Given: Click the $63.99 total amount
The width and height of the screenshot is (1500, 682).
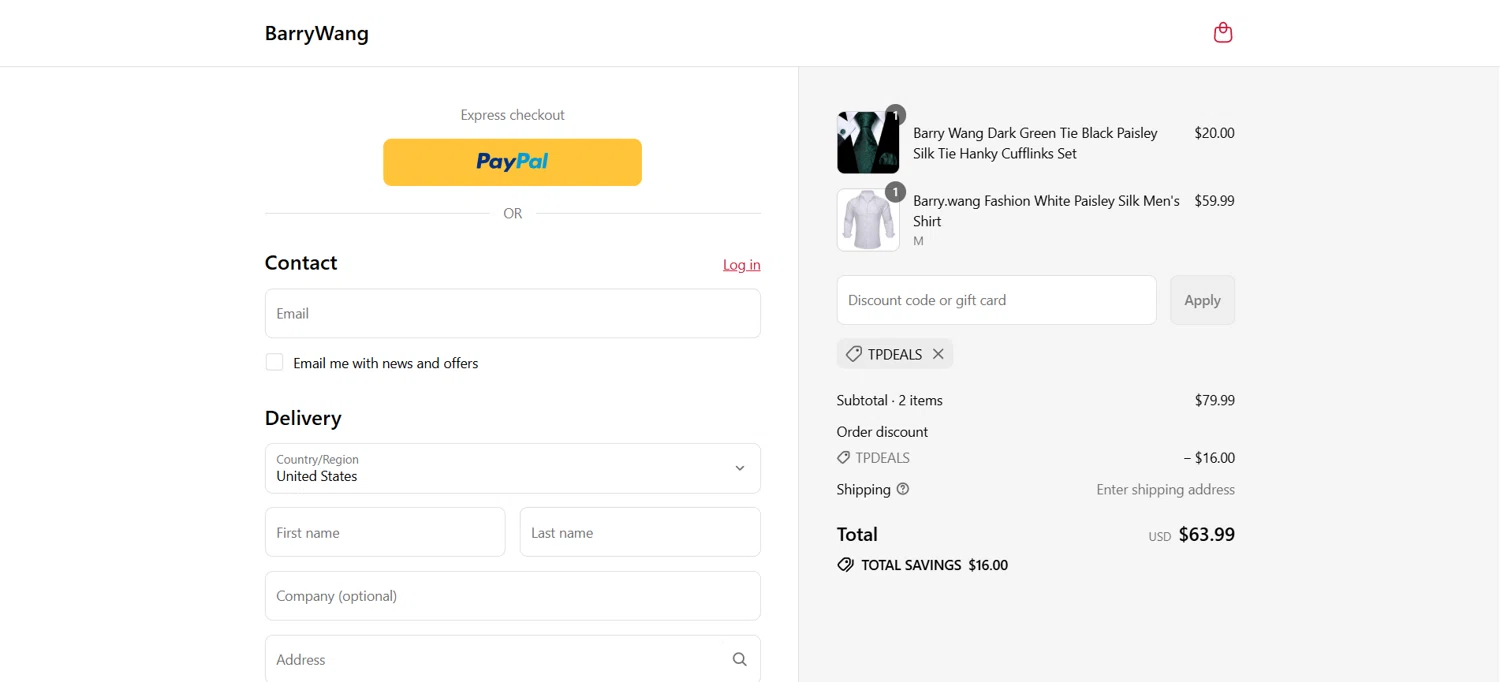Looking at the screenshot, I should [1206, 534].
